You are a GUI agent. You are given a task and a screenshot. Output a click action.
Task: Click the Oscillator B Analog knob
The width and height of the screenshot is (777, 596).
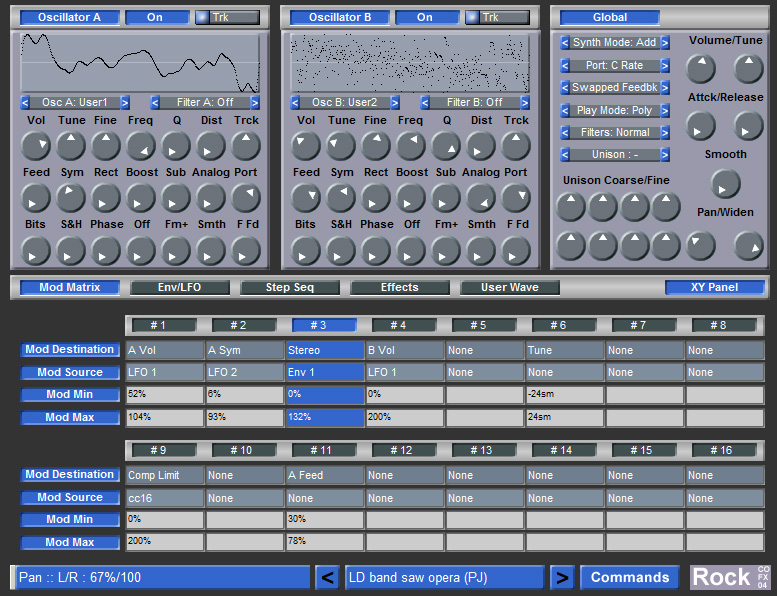[x=481, y=198]
